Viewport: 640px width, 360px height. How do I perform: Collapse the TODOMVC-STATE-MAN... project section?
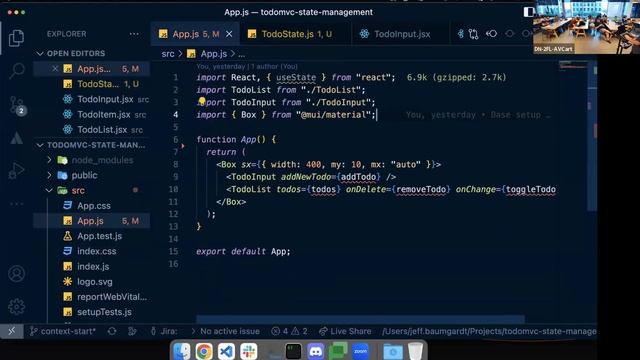[x=40, y=145]
